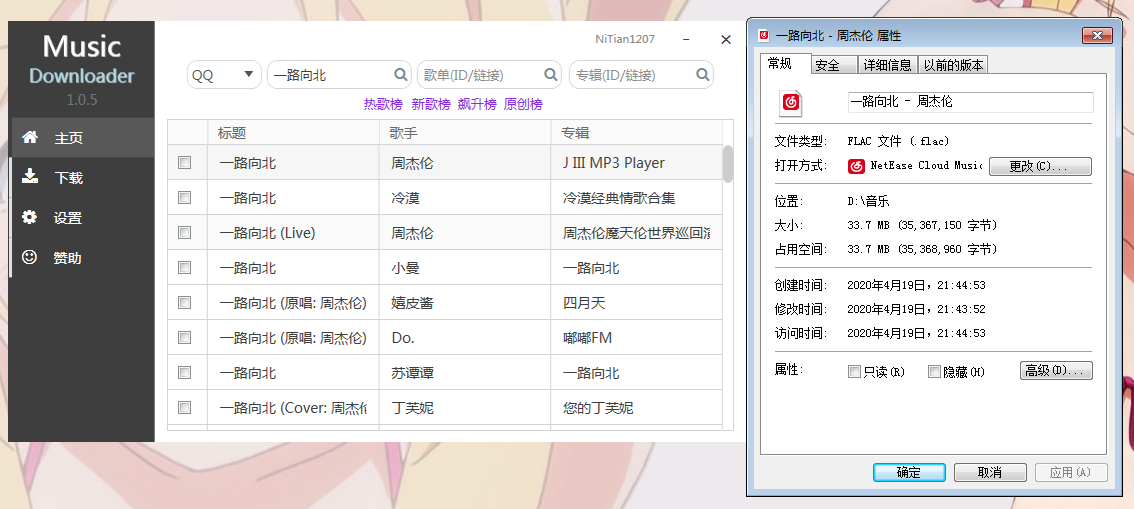Open the 下载 page in the sidebar
Image resolution: width=1134 pixels, height=509 pixels.
click(x=82, y=177)
